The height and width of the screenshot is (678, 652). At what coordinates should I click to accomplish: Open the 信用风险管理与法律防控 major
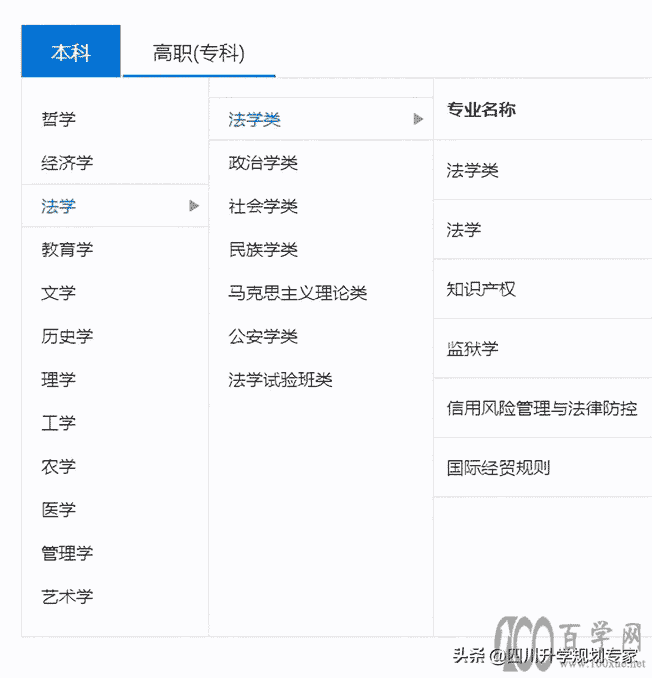(542, 408)
